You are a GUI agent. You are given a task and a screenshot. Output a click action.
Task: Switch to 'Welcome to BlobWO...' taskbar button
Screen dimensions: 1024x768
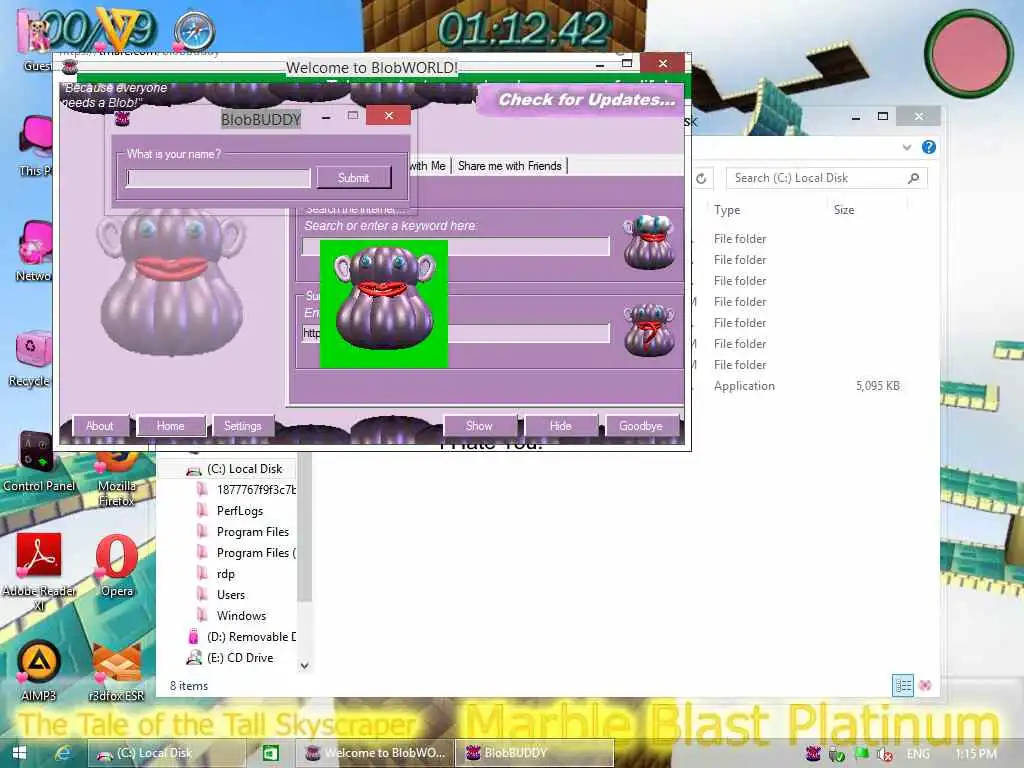(374, 753)
